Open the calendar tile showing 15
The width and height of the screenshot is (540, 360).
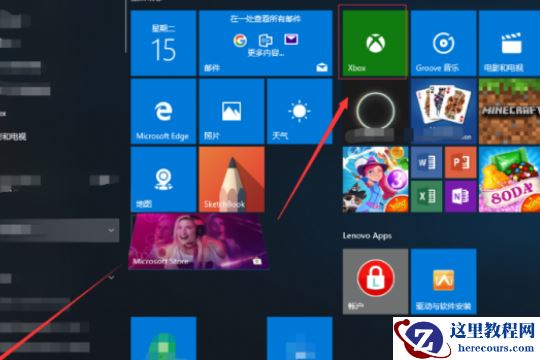pyautogui.click(x=163, y=43)
